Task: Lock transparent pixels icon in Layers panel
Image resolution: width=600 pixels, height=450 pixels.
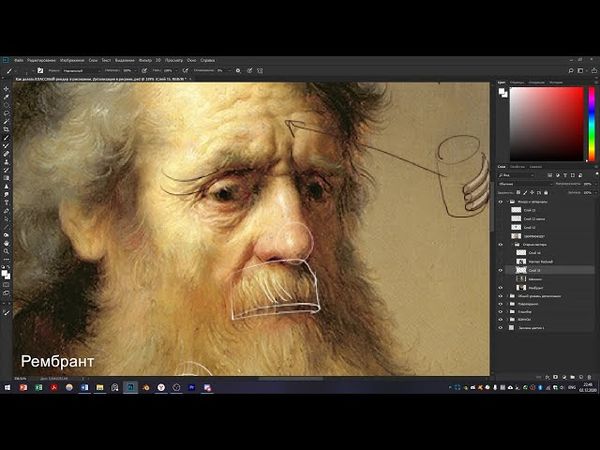Action: (x=518, y=192)
